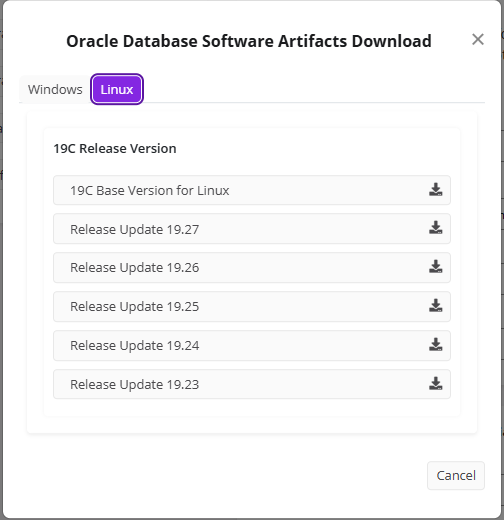
Task: Pick the "Release Update 19.24" entry text
Action: tap(135, 345)
